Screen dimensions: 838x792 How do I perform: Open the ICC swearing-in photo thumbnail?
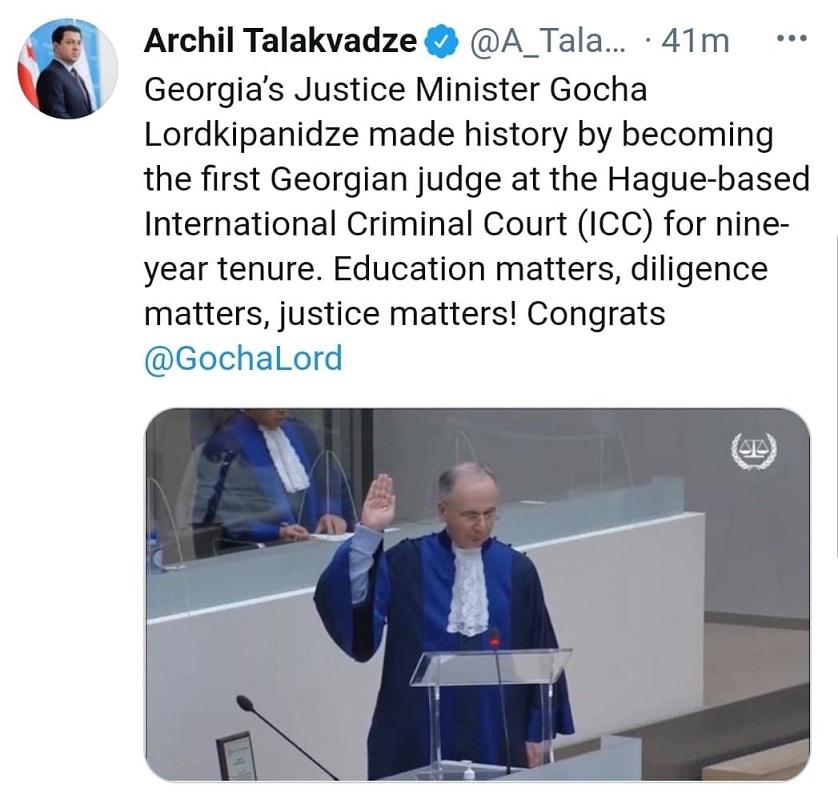tap(477, 595)
